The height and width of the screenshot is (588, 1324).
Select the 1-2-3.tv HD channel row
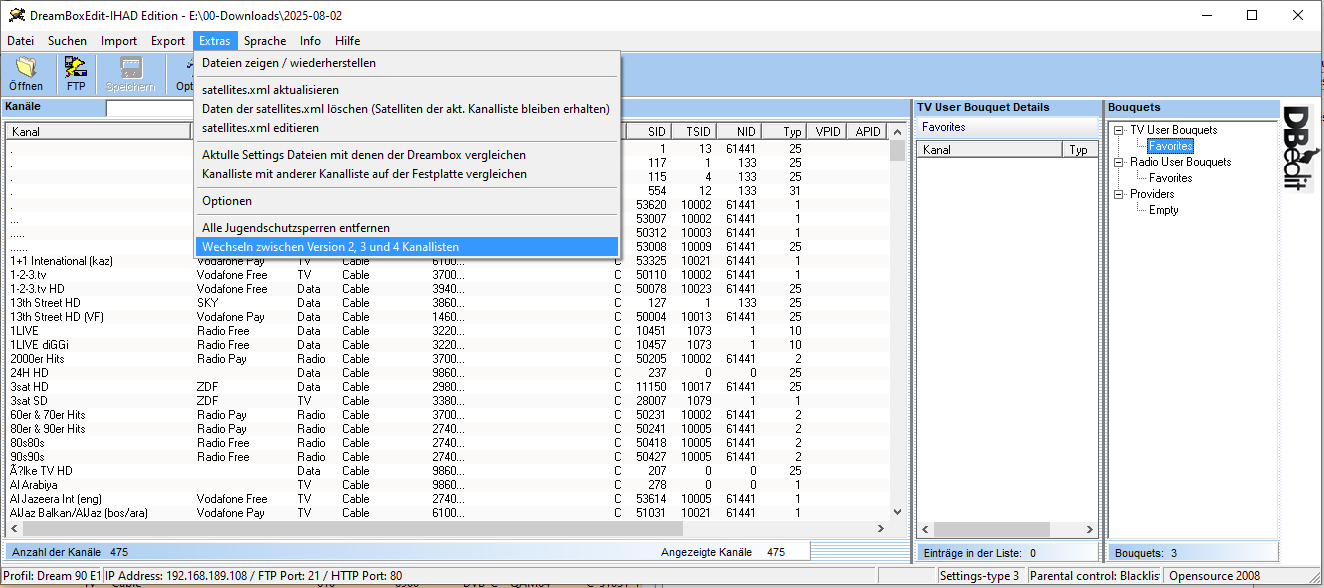(447, 289)
